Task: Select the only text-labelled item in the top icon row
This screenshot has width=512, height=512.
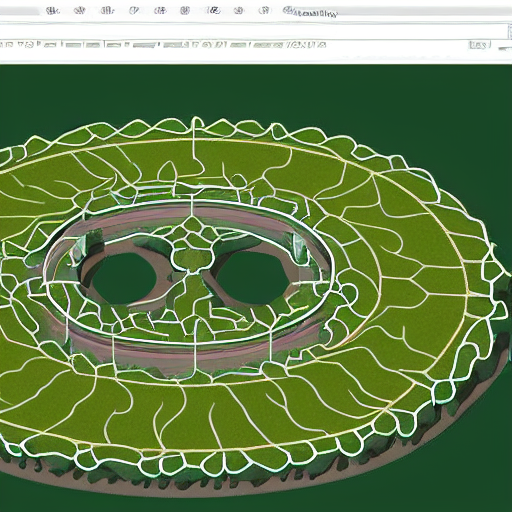Action: pos(311,12)
